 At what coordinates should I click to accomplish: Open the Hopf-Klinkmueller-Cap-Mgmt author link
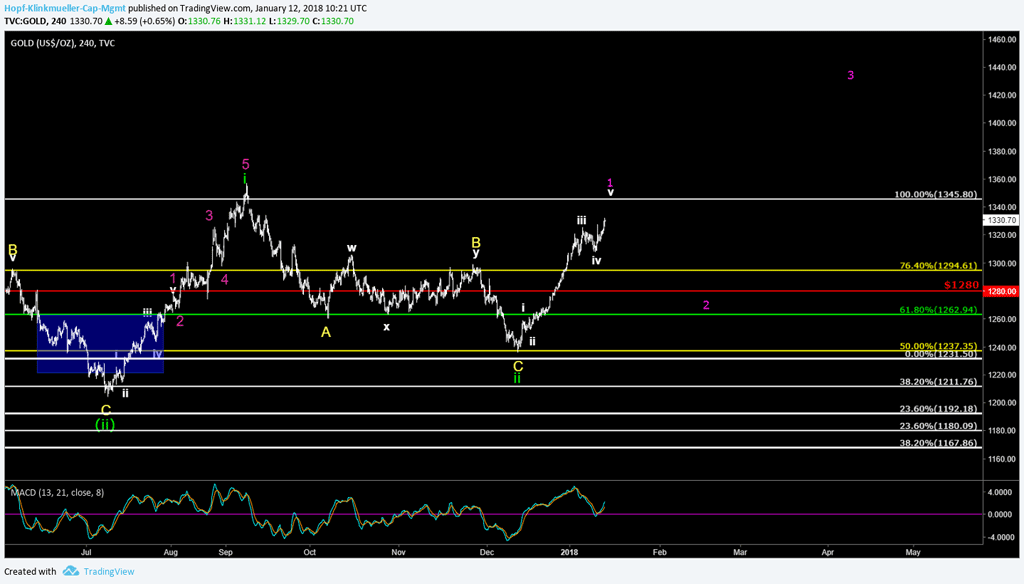(x=63, y=7)
